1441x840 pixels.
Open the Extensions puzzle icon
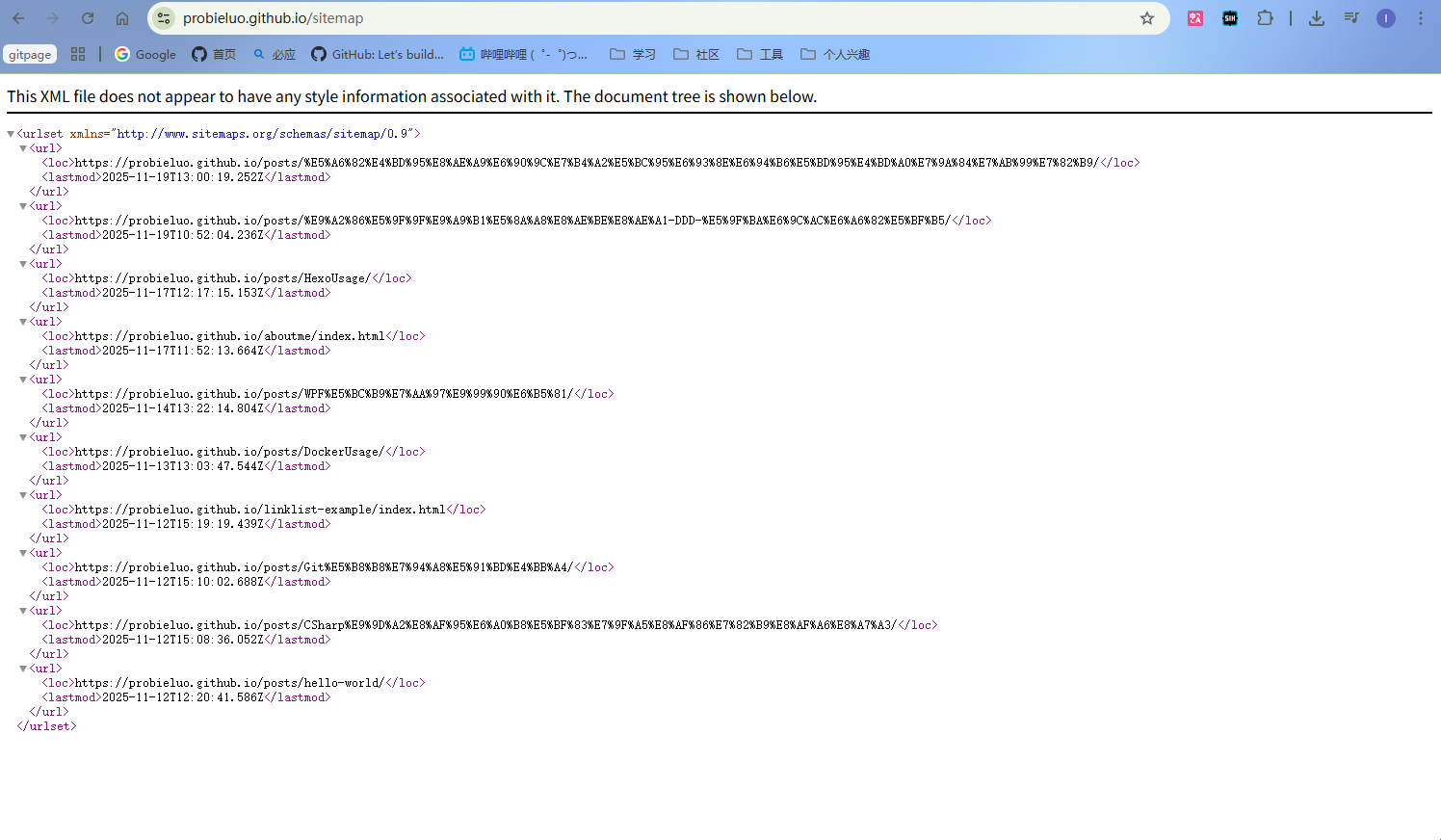[x=1265, y=18]
